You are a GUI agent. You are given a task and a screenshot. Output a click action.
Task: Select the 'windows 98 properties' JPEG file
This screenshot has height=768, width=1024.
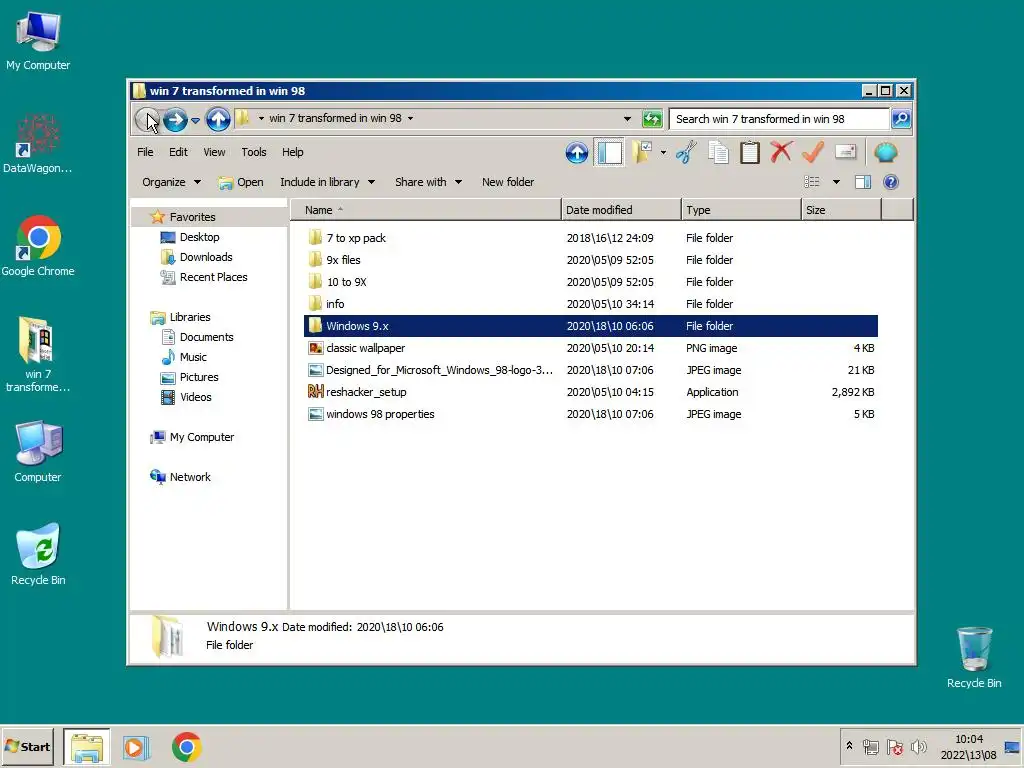click(590, 415)
